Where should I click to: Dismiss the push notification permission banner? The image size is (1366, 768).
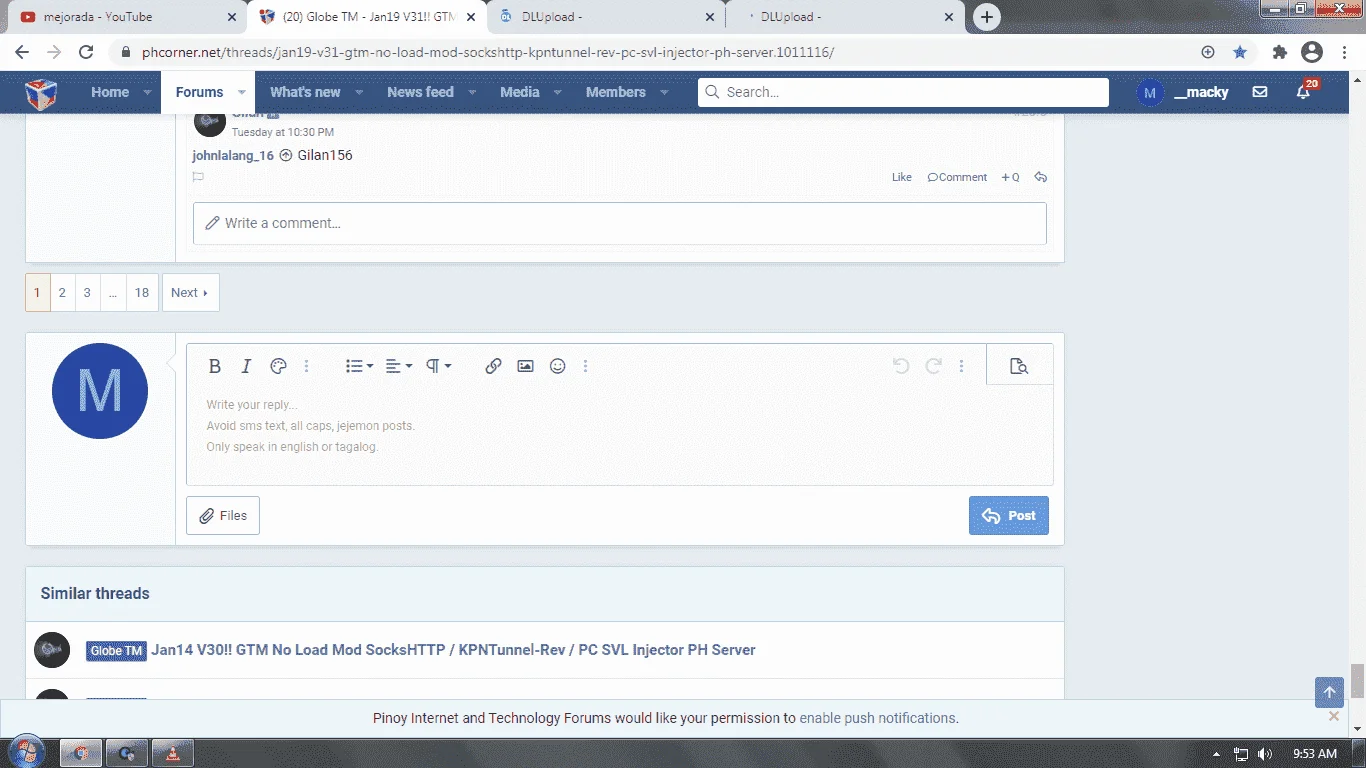point(1334,716)
